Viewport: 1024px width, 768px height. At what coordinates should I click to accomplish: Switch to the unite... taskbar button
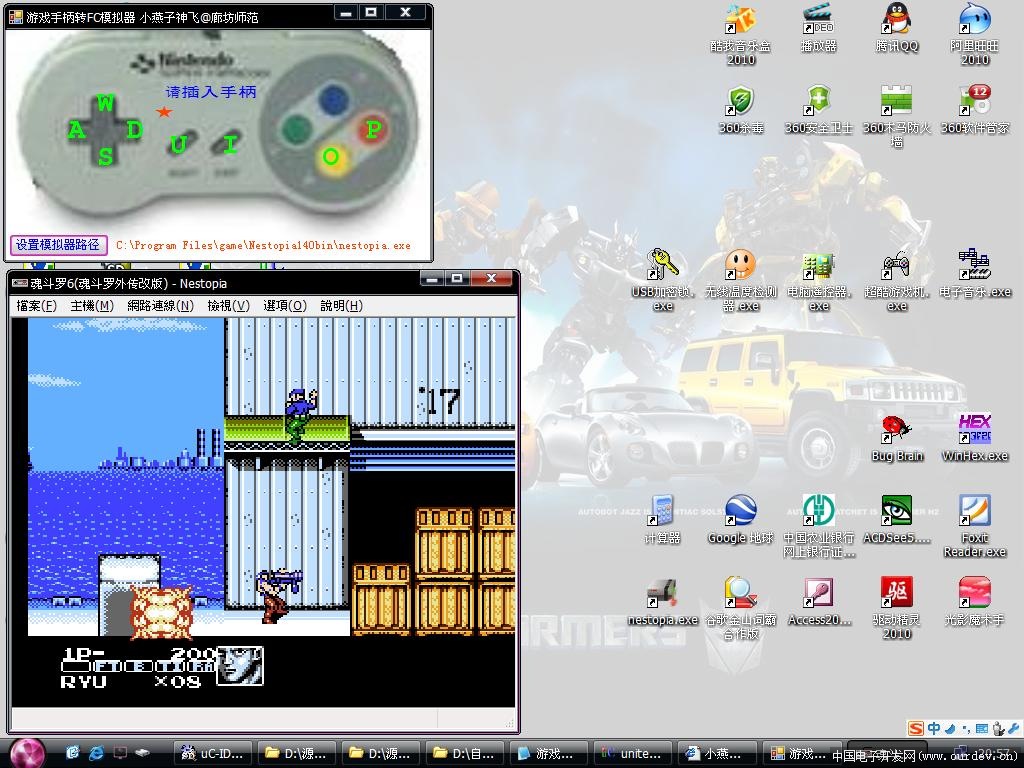point(632,754)
